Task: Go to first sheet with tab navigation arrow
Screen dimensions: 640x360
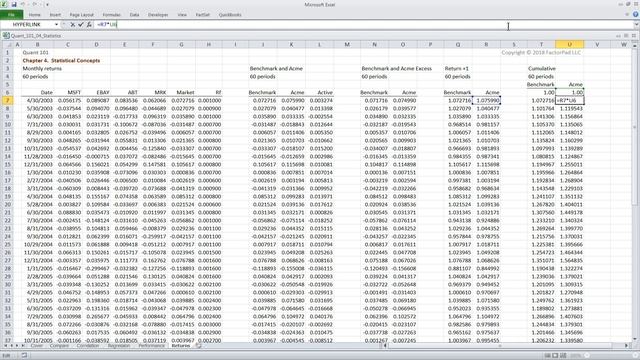Action: pos(5,346)
